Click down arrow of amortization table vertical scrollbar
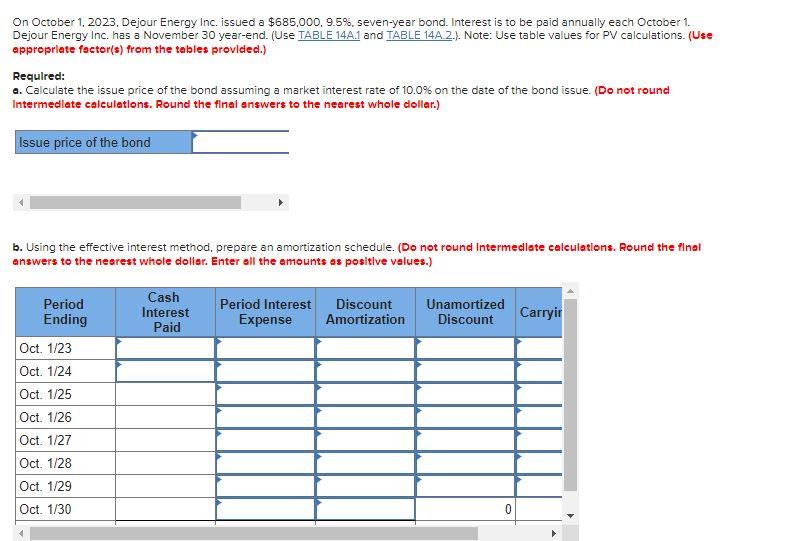The image size is (811, 541). 570,515
